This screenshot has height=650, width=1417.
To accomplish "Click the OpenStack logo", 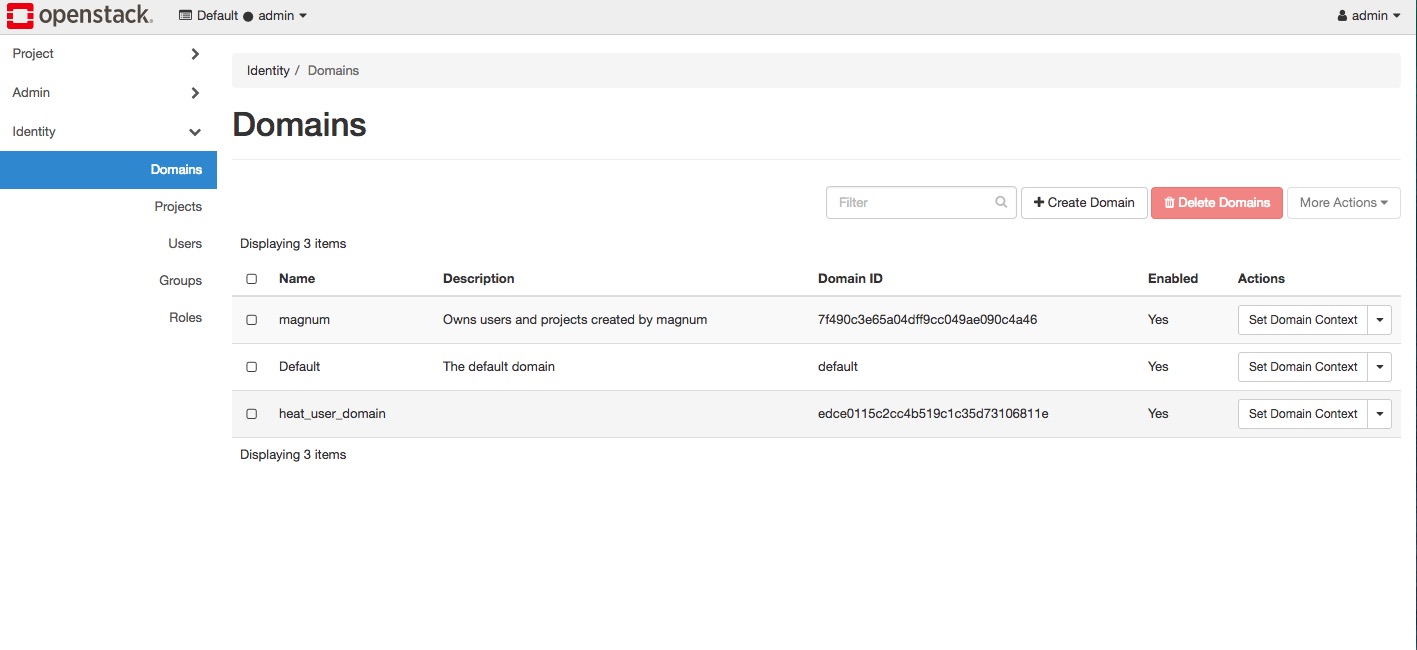I will click(x=80, y=15).
